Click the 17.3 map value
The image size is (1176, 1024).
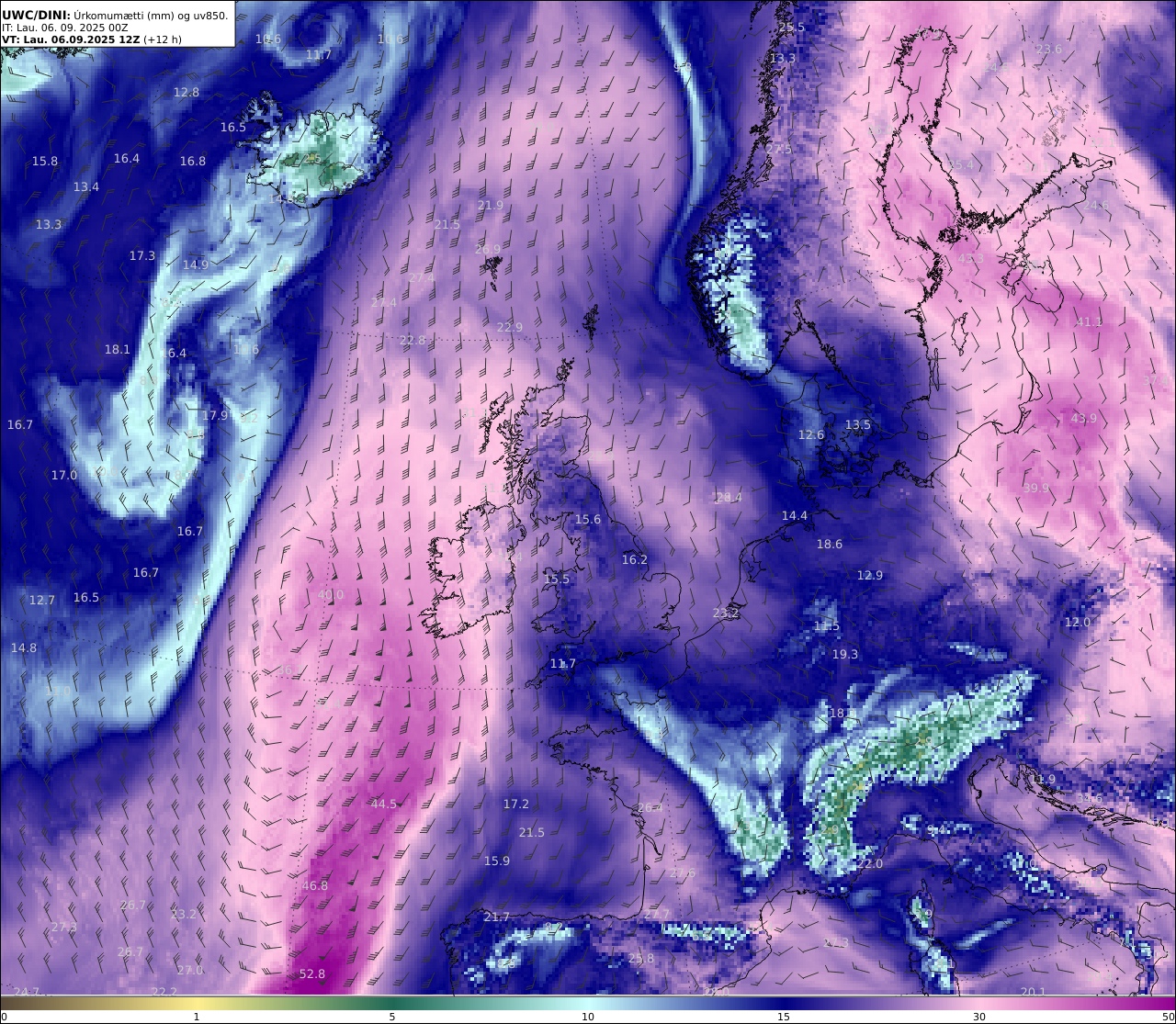pos(142,255)
